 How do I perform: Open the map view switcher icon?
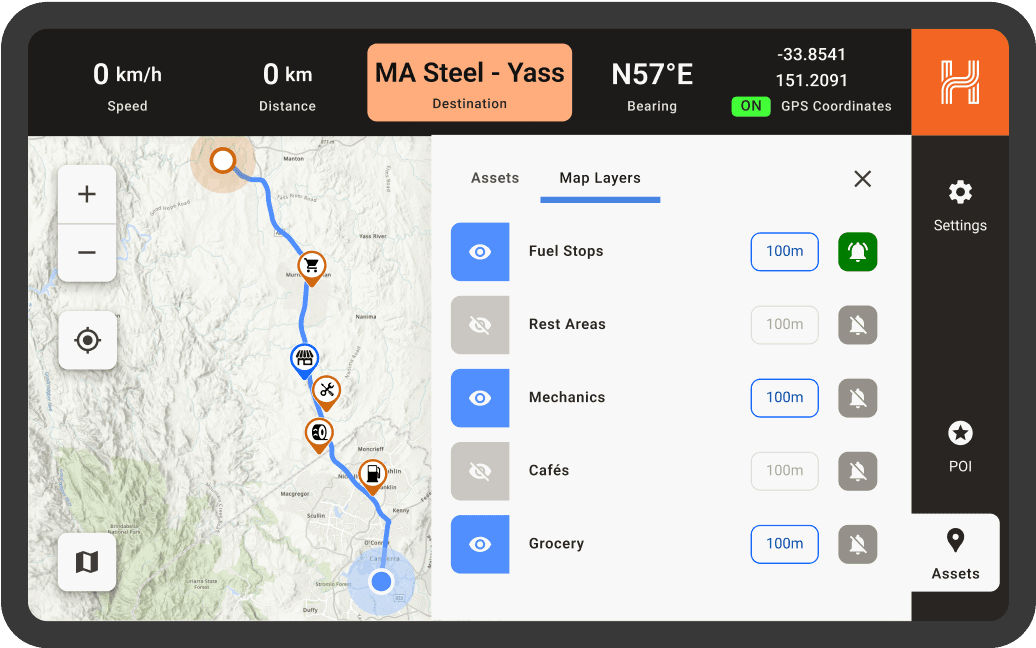click(x=87, y=561)
